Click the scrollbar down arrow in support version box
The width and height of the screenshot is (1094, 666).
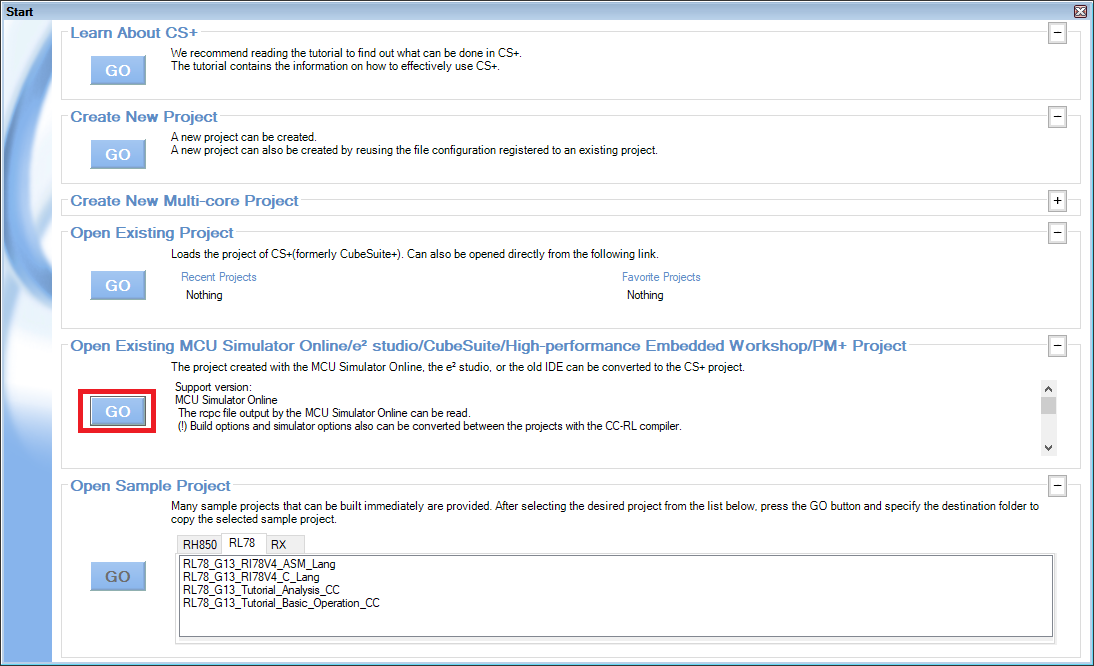(1048, 446)
